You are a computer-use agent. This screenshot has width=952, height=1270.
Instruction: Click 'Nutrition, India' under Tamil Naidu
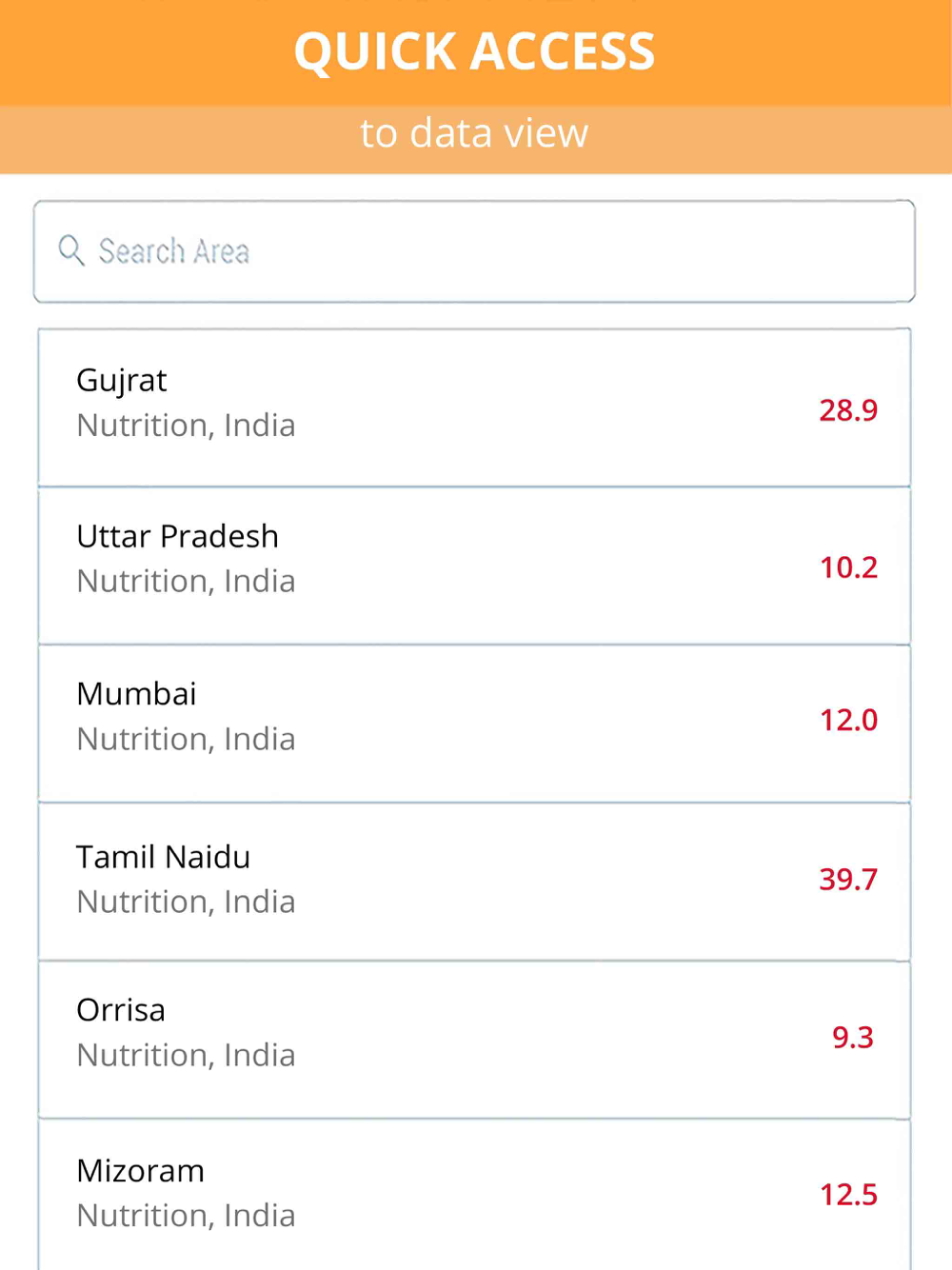(186, 903)
